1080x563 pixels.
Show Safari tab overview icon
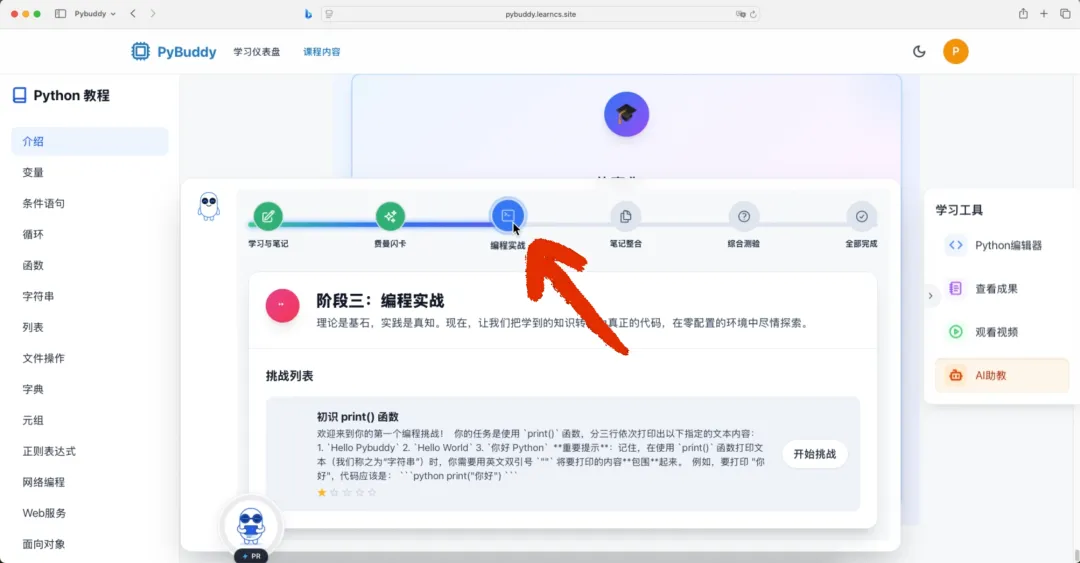1066,14
